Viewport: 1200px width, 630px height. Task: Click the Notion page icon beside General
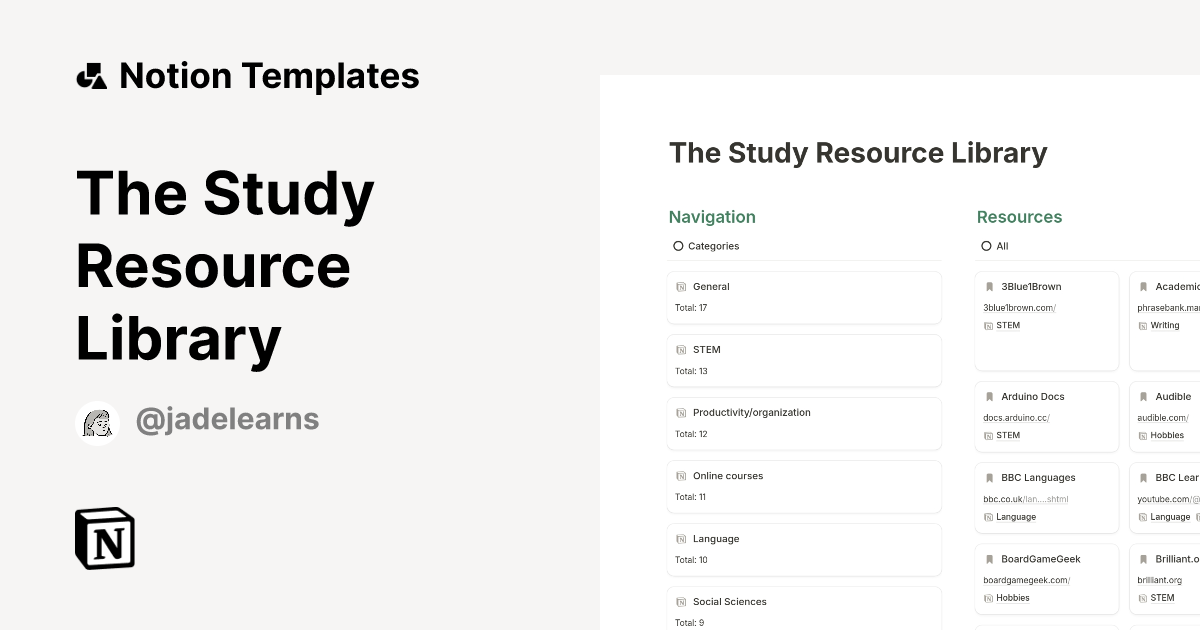point(681,286)
